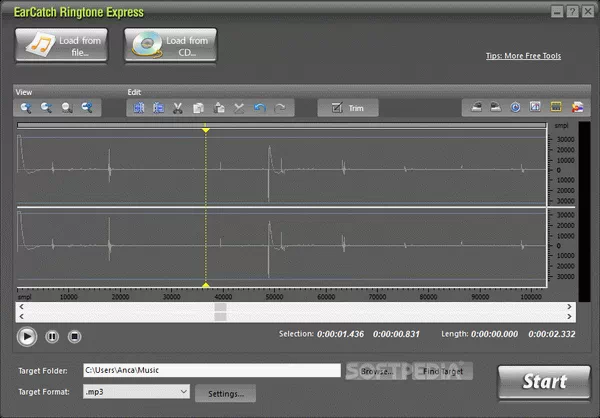Paste audio using the Paste icon
This screenshot has width=600, height=418.
219,108
